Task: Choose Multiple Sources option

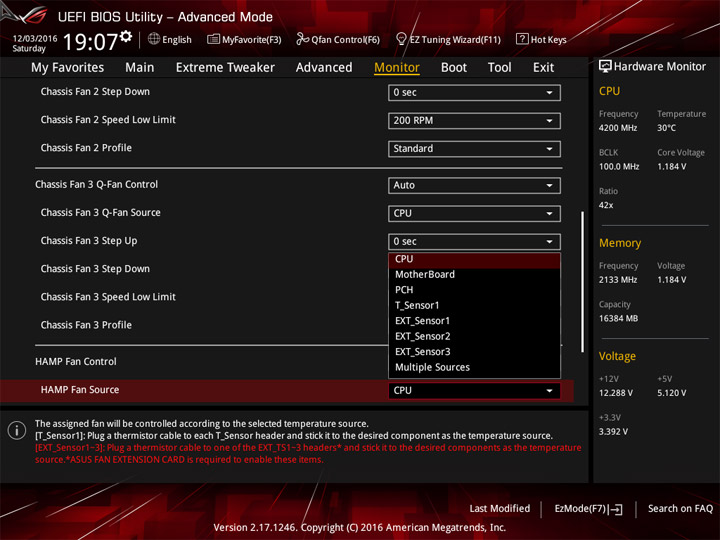Action: (x=474, y=367)
